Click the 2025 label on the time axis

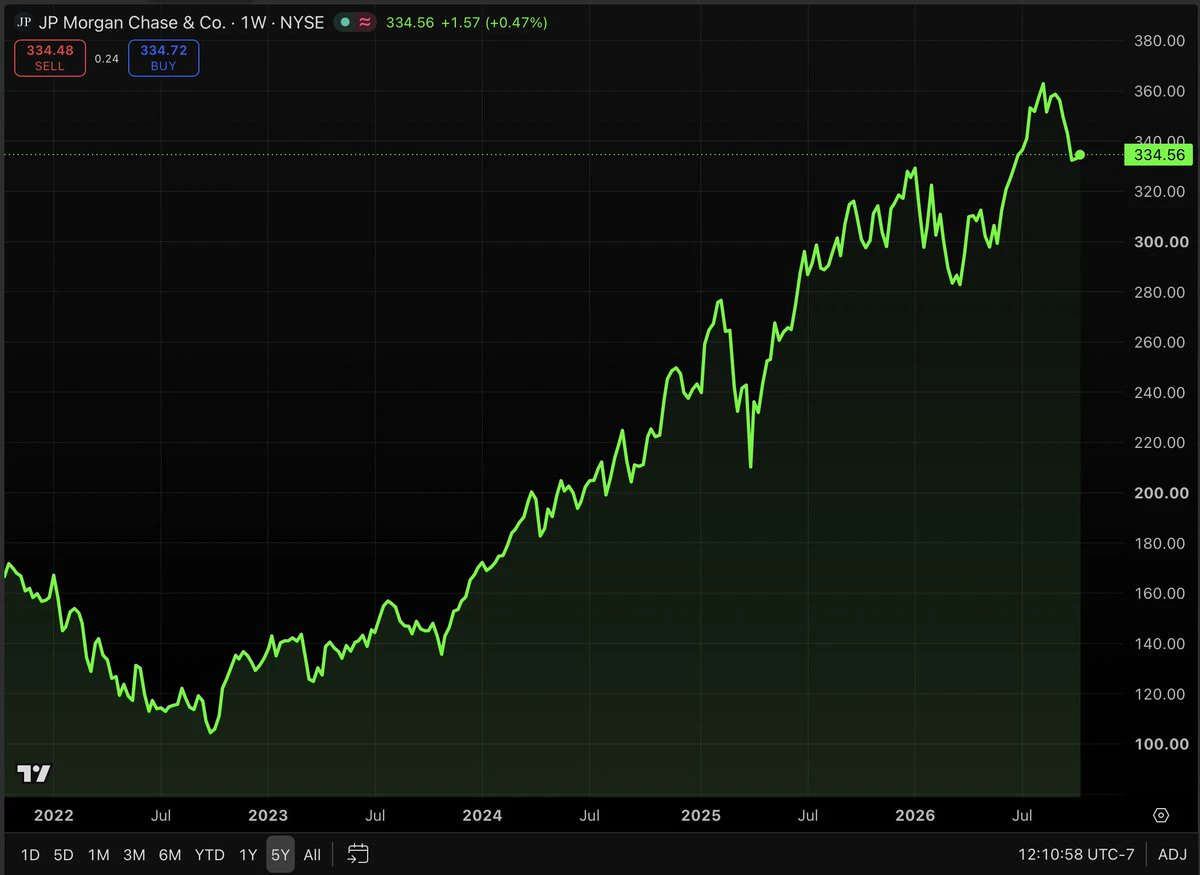coord(700,815)
